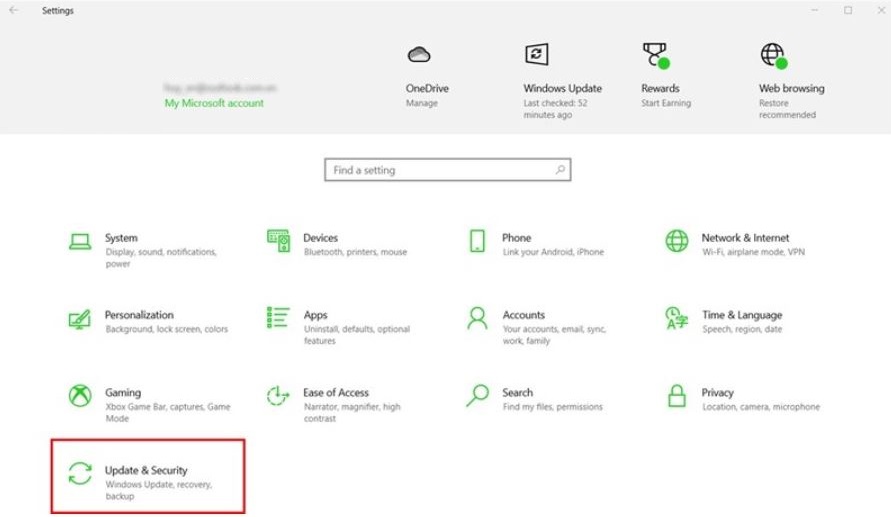Open the Gaming Xbox icon
This screenshot has height=517, width=891.
pos(80,395)
